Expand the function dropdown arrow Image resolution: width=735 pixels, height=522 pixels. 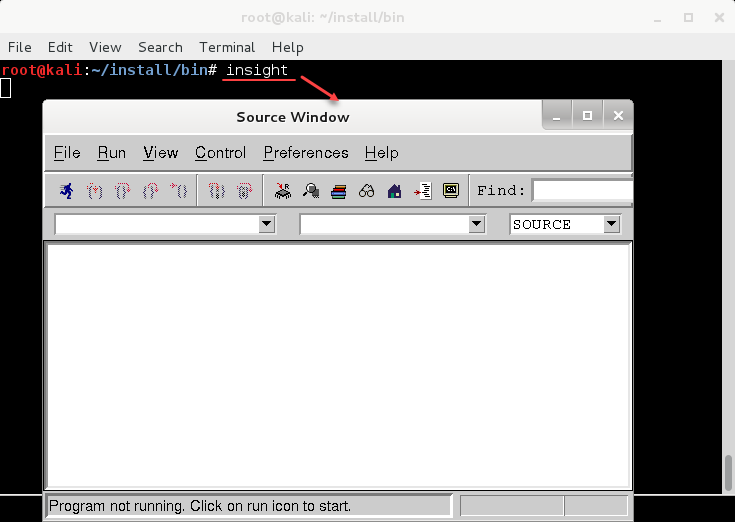click(x=476, y=224)
